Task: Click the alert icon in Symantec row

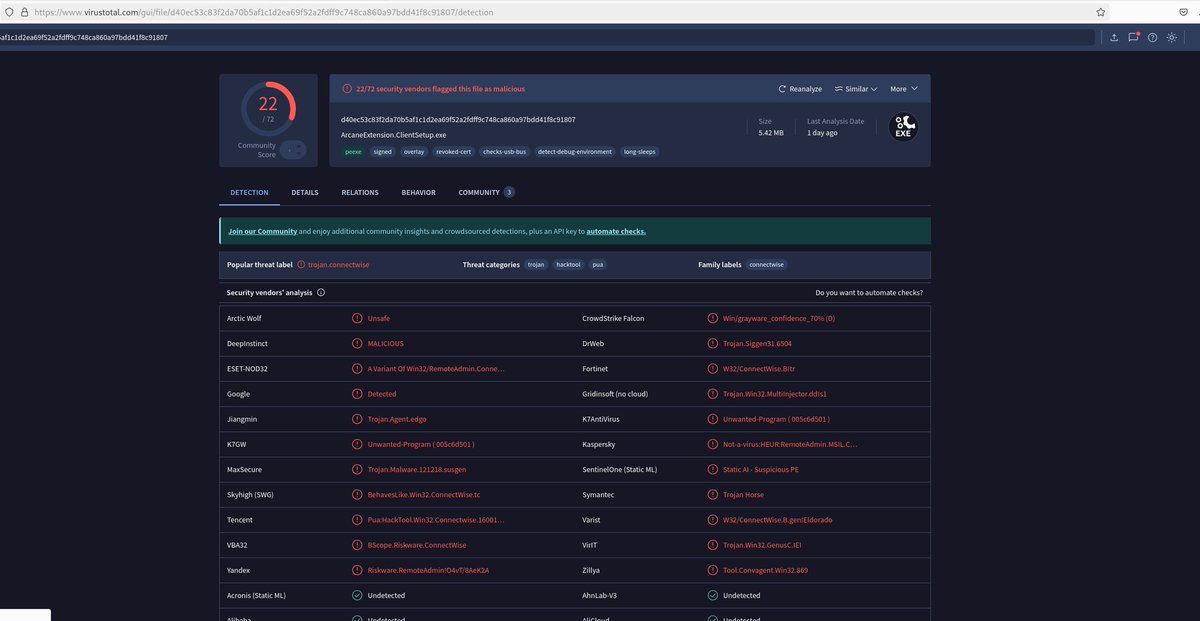Action: click(713, 495)
